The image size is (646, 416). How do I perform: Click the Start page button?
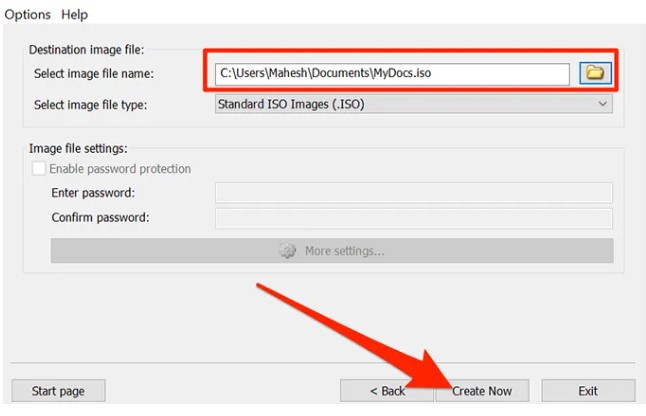[59, 390]
